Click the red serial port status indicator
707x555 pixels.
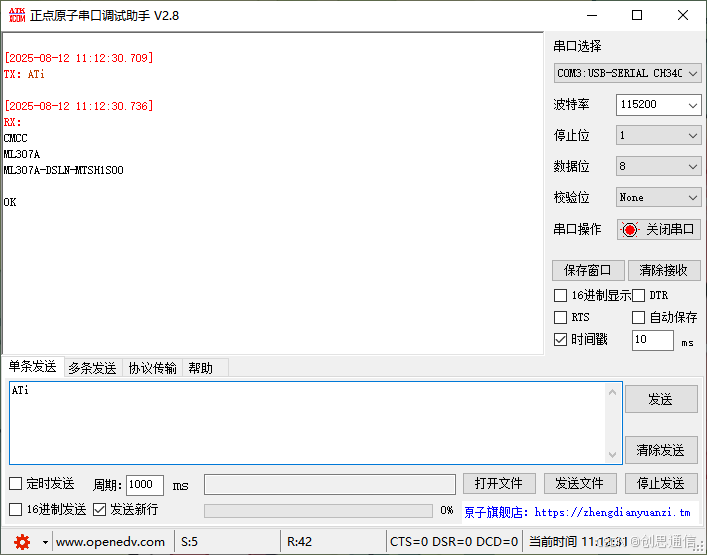click(x=630, y=229)
